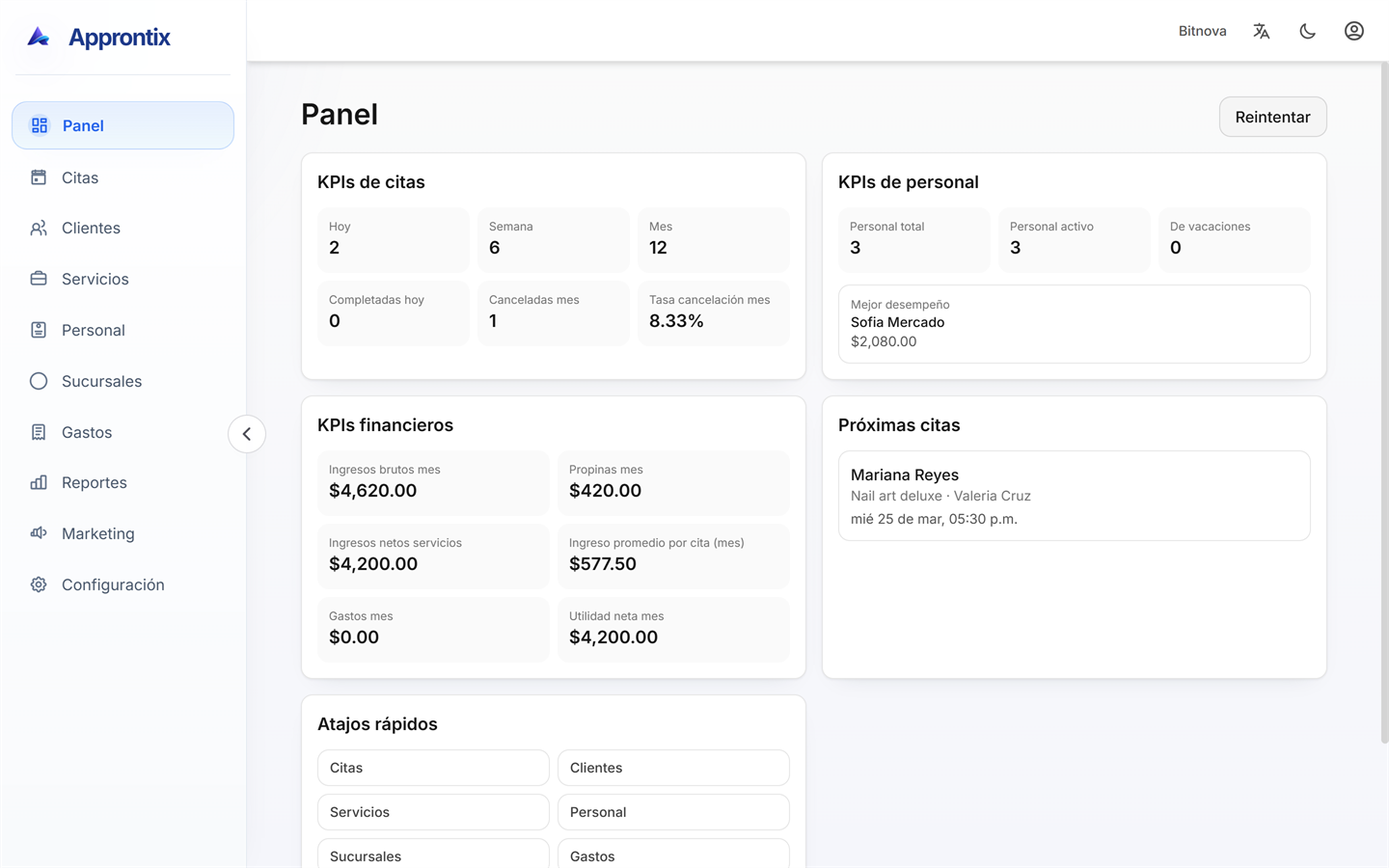Click the Servicios briefcase icon
Screen dimensions: 1389x868
tap(39, 279)
